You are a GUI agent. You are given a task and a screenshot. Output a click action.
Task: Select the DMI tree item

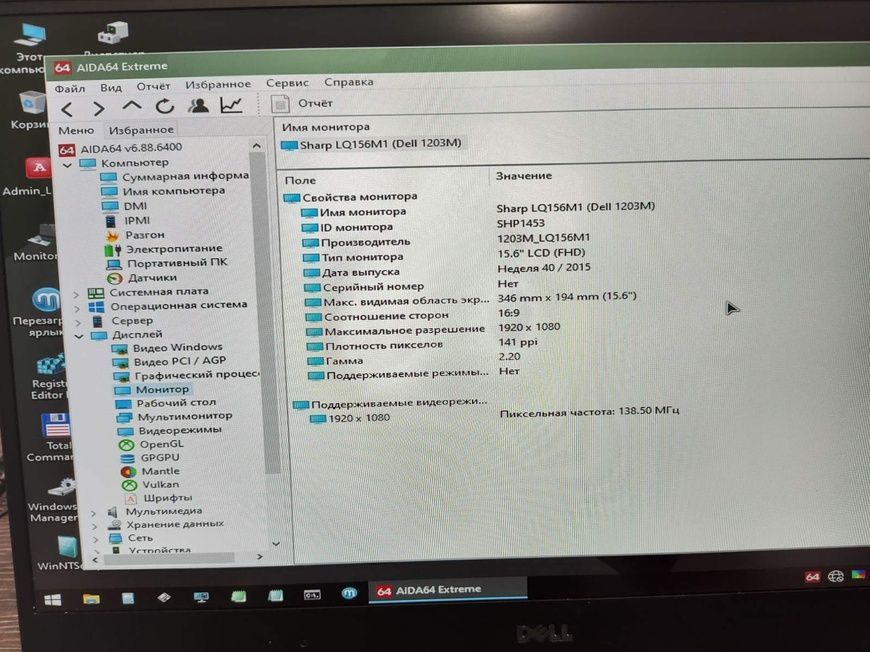coord(135,206)
